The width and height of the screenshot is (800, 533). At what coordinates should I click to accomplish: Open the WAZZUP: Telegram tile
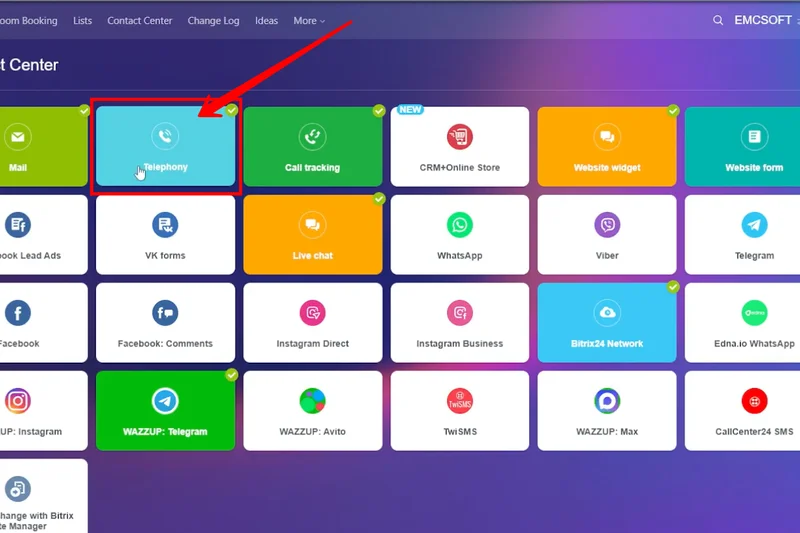point(165,411)
